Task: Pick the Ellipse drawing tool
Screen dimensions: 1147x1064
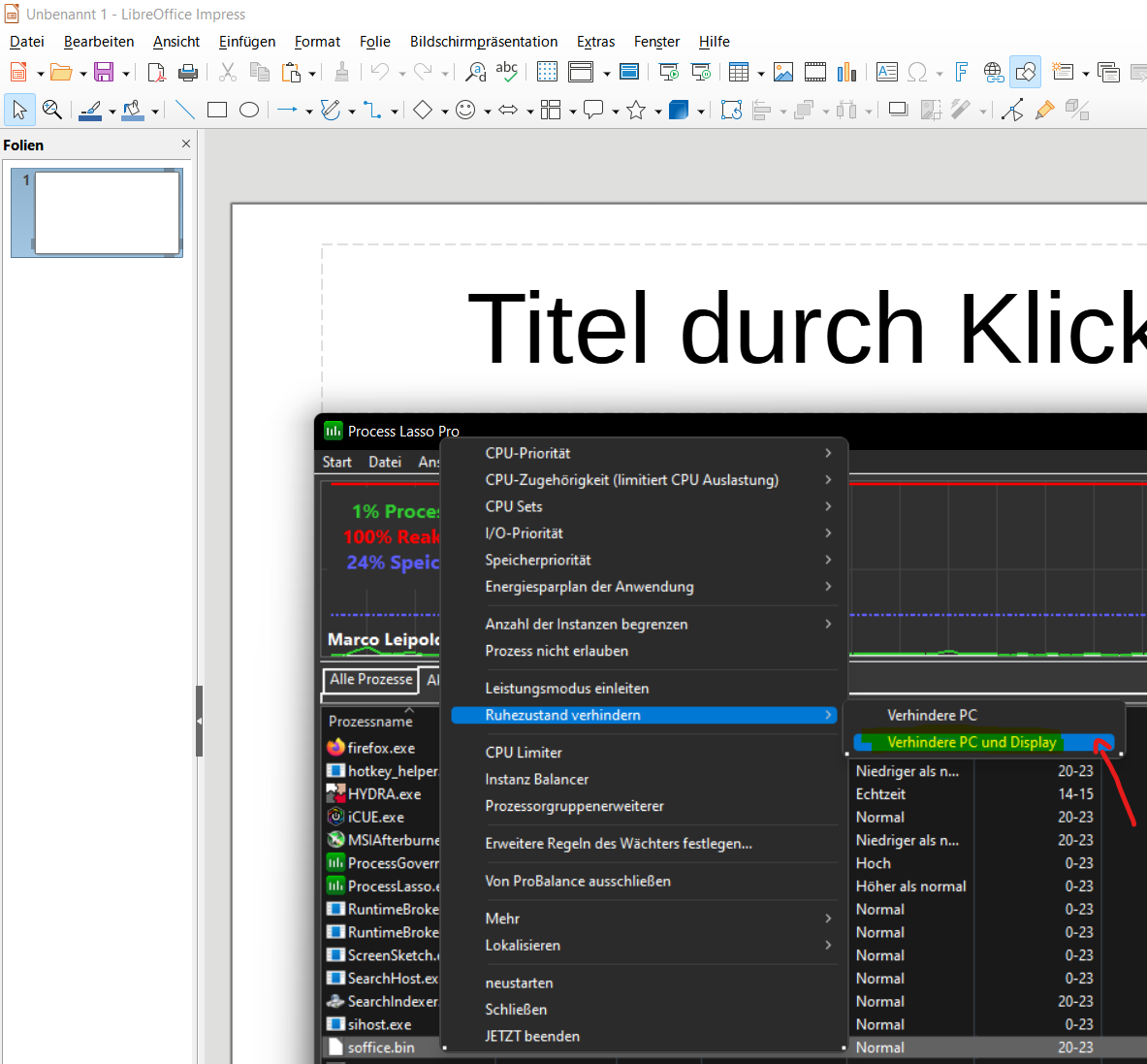Action: (249, 110)
